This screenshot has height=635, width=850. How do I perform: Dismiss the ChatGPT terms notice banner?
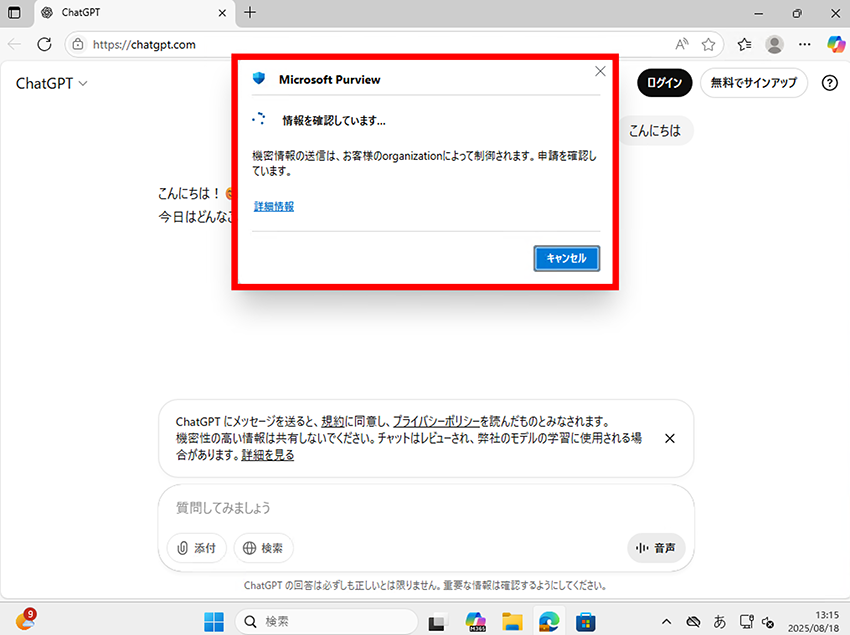[x=670, y=438]
